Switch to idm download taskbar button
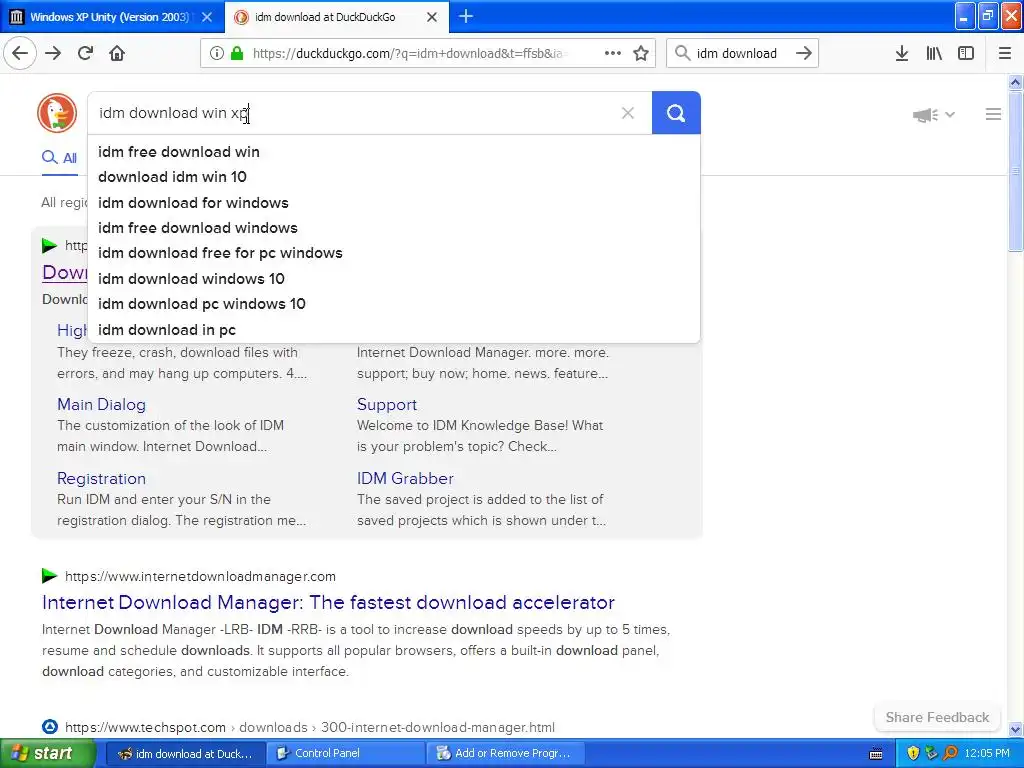 (185, 754)
